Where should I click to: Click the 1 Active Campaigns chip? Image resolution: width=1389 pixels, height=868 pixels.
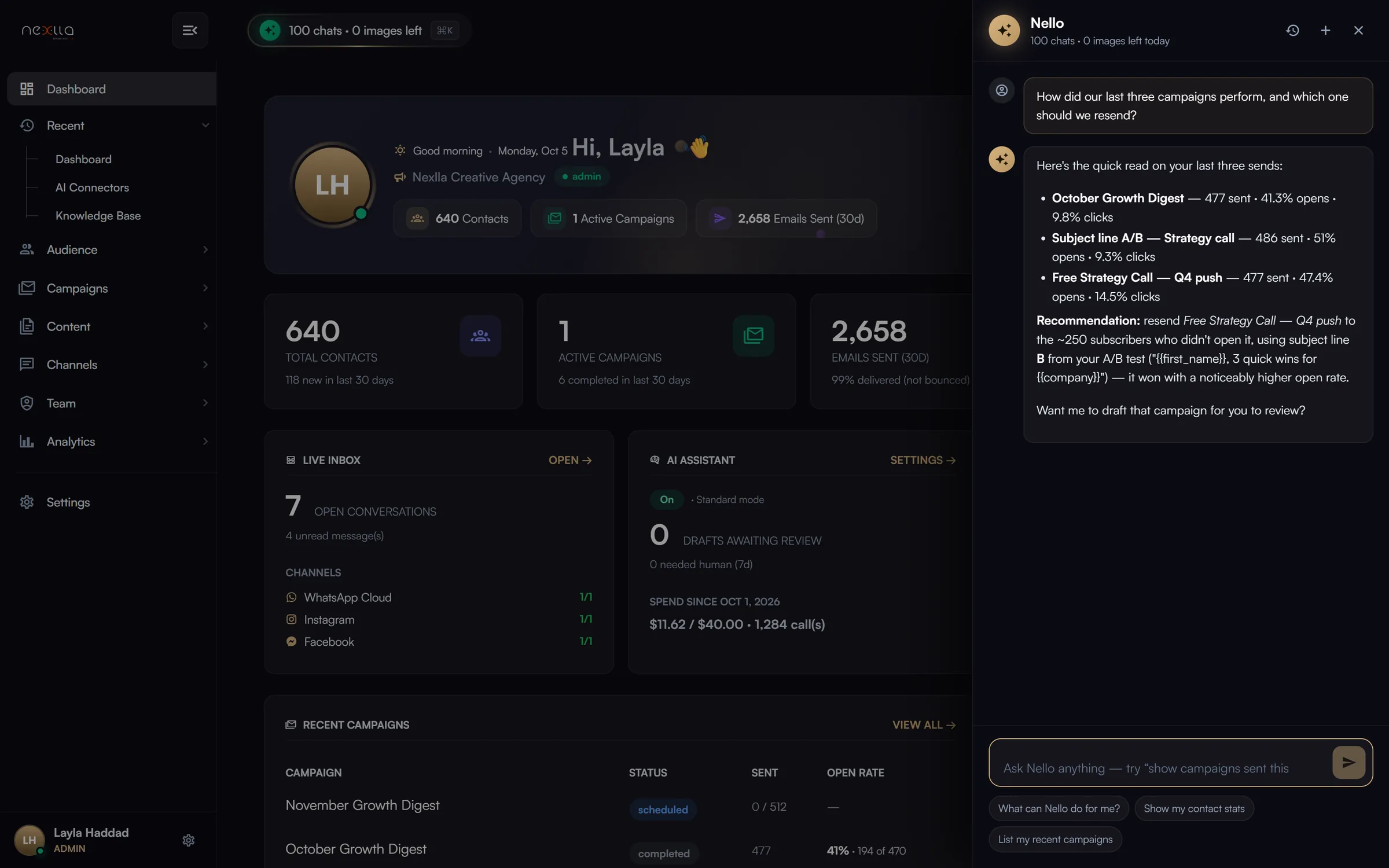(x=608, y=218)
